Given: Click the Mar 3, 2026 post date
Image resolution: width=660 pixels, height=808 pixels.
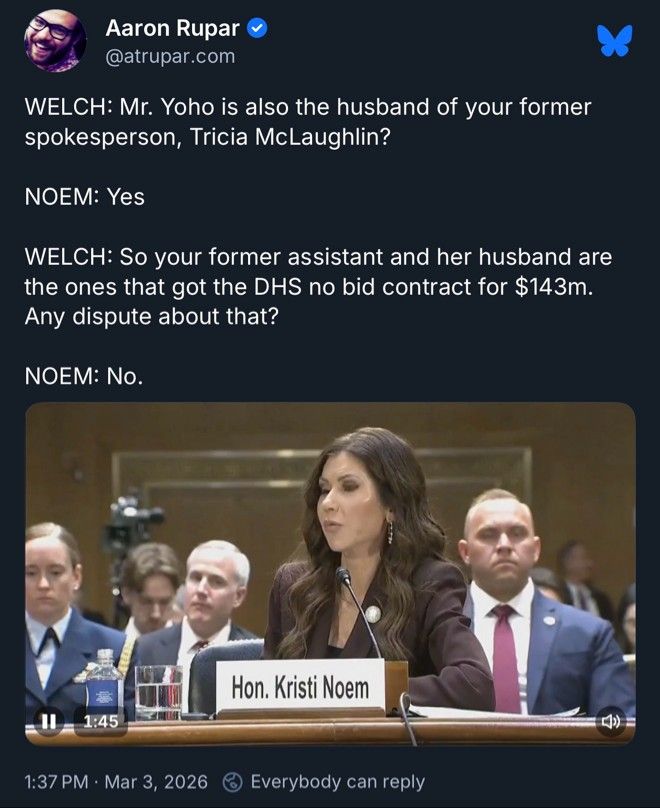Looking at the screenshot, I should 156,782.
